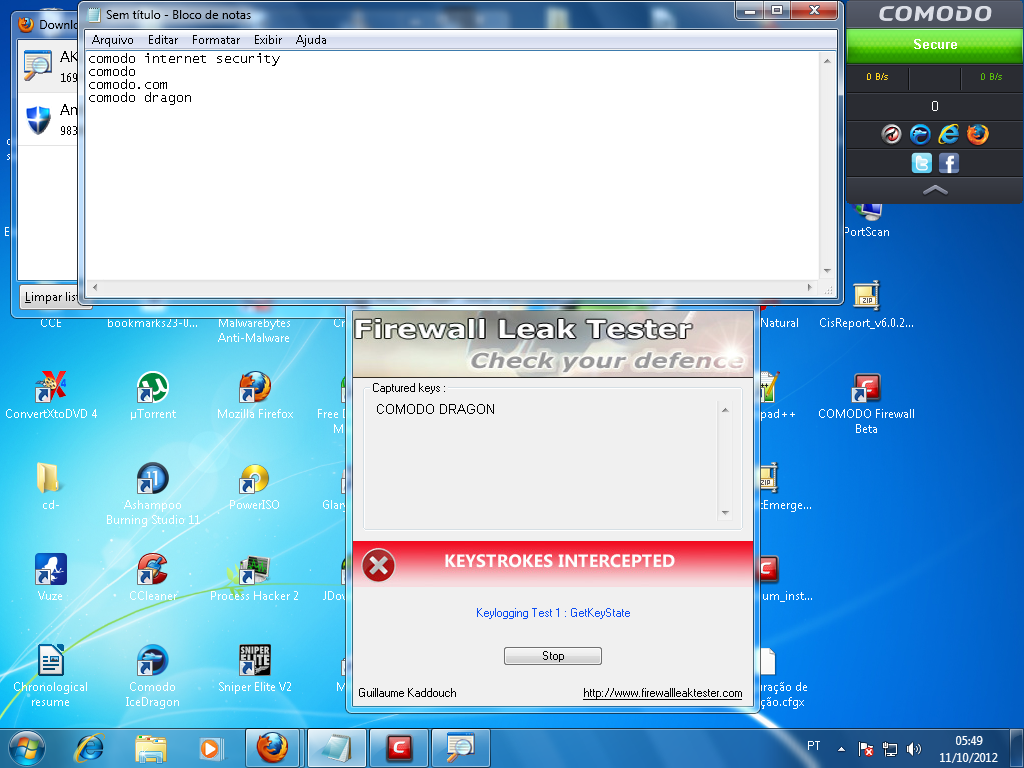Open Internet Explorer from the taskbar

click(89, 748)
